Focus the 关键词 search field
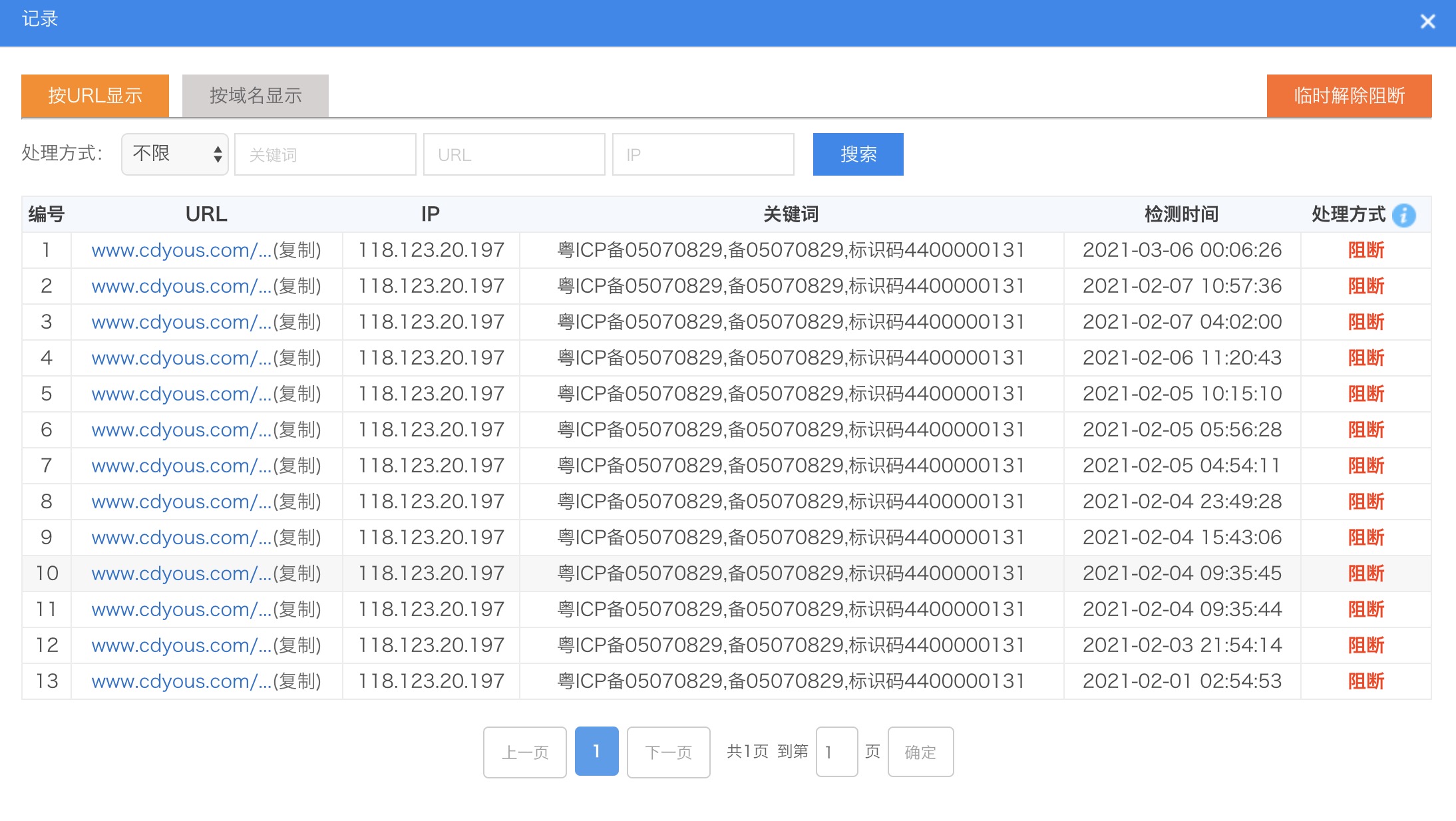The height and width of the screenshot is (821, 1456). (x=325, y=154)
